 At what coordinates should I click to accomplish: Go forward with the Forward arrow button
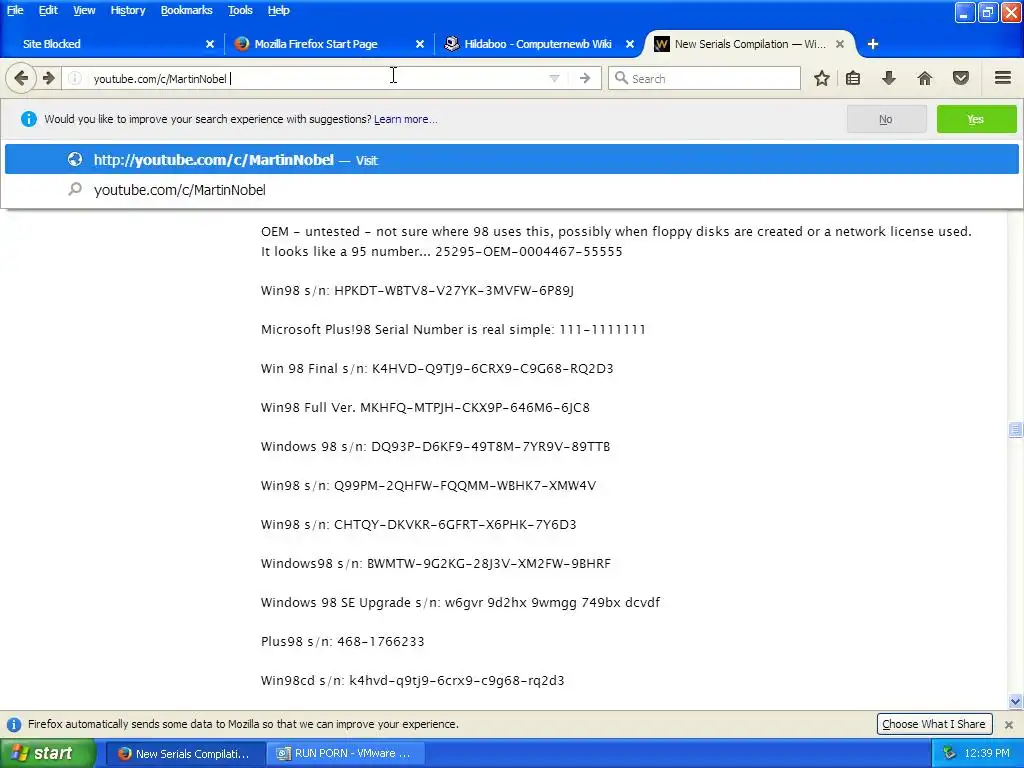[48, 78]
